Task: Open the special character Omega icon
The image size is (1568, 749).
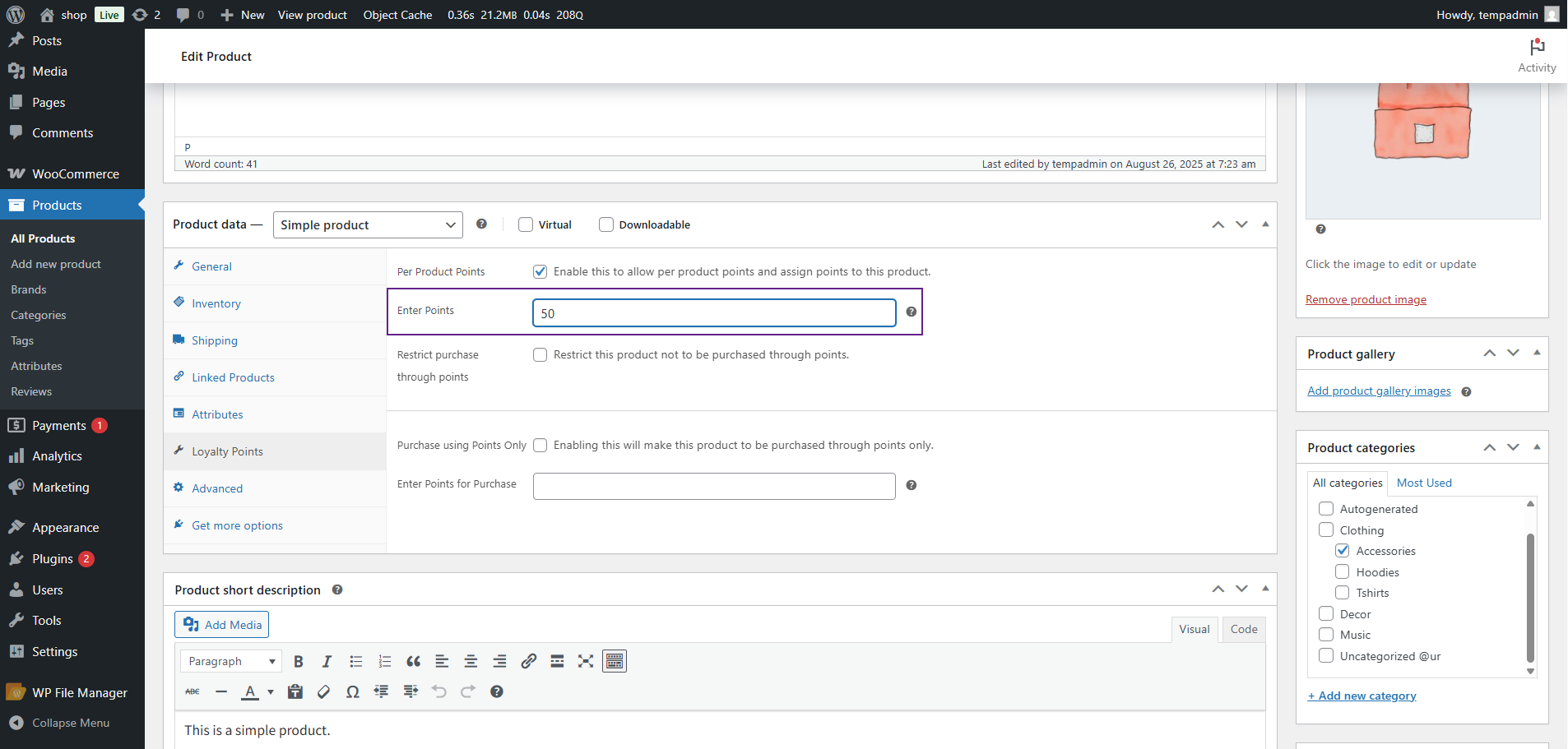Action: (x=352, y=692)
